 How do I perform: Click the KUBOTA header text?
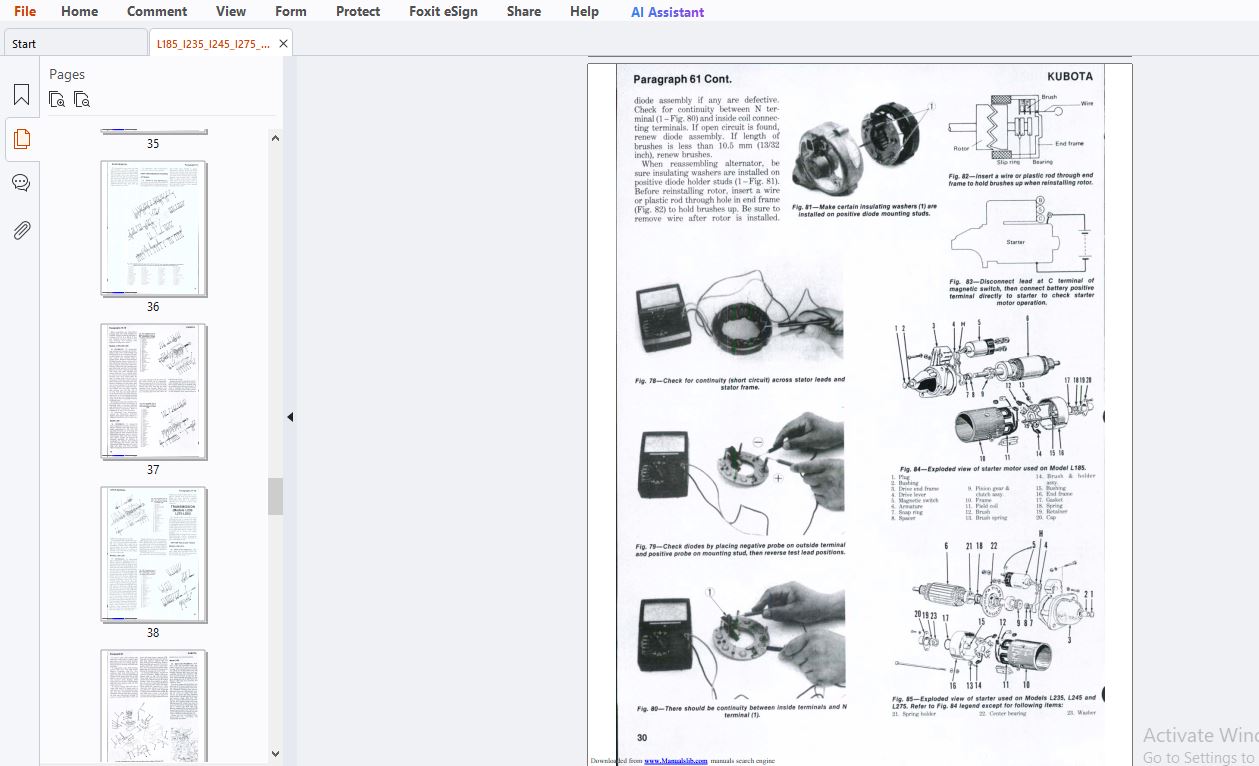[1069, 76]
